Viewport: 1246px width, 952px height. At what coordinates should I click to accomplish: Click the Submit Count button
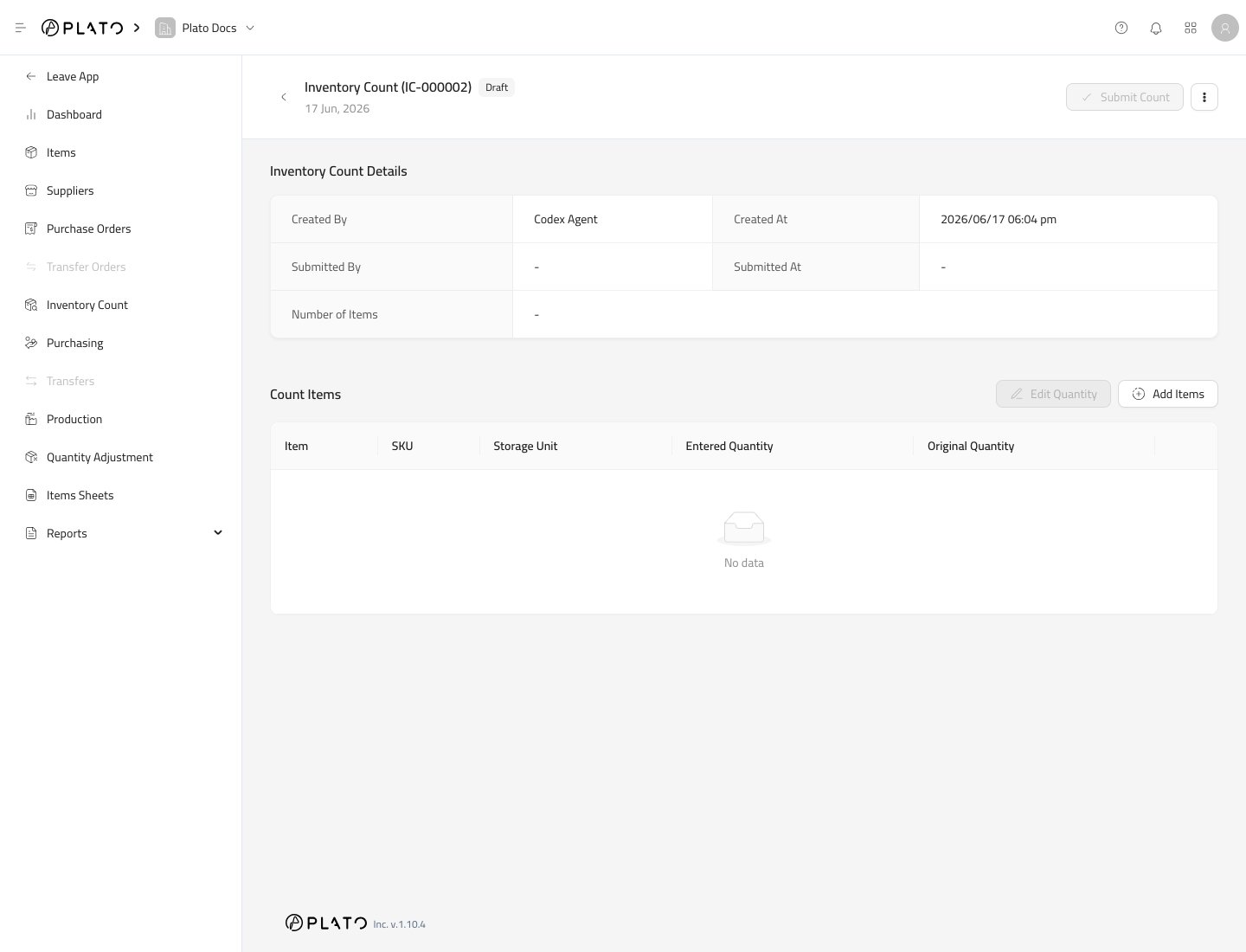tap(1125, 97)
